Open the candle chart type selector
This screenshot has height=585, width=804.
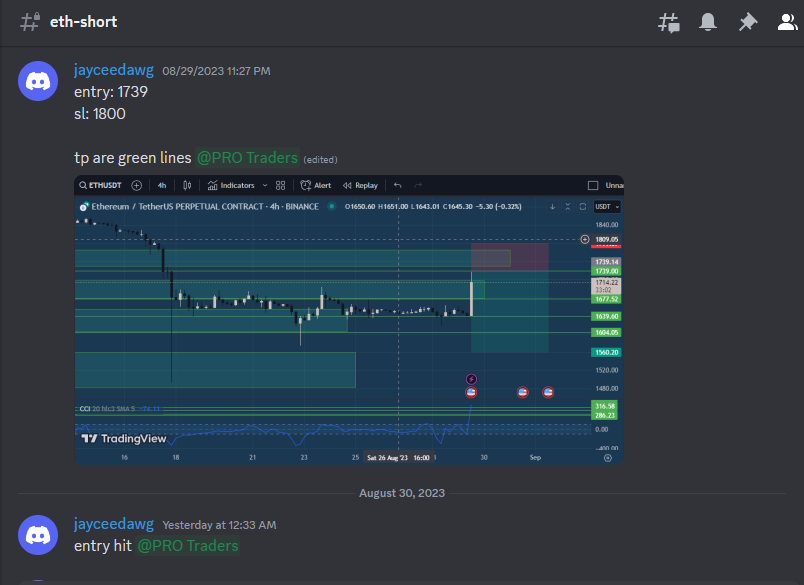pos(187,186)
